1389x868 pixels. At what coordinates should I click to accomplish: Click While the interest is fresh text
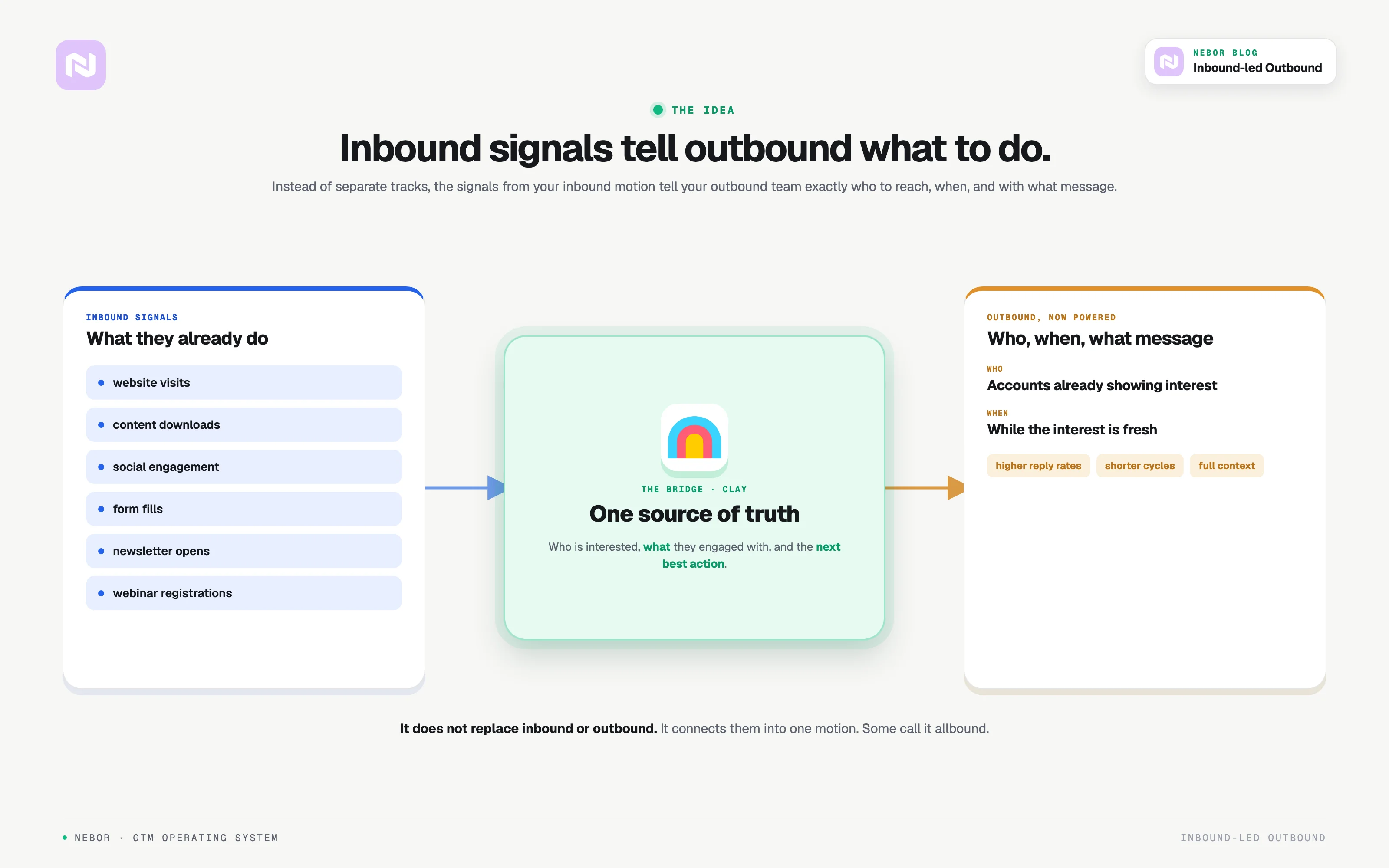coord(1072,429)
